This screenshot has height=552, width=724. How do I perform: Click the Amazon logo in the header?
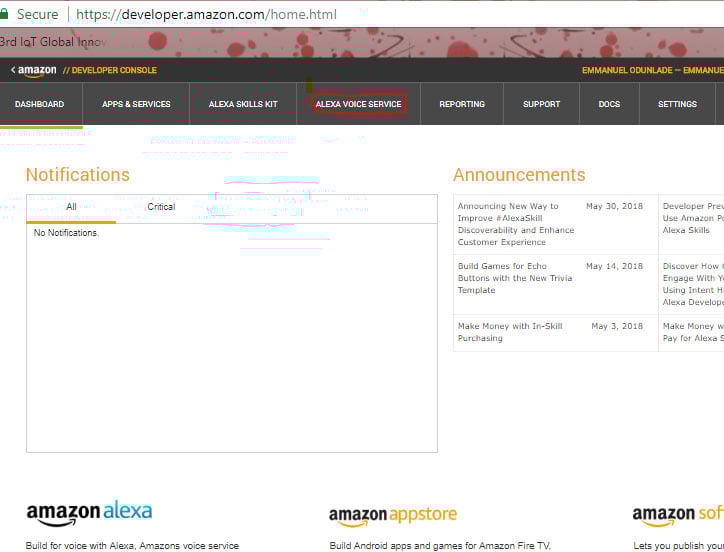tap(37, 71)
